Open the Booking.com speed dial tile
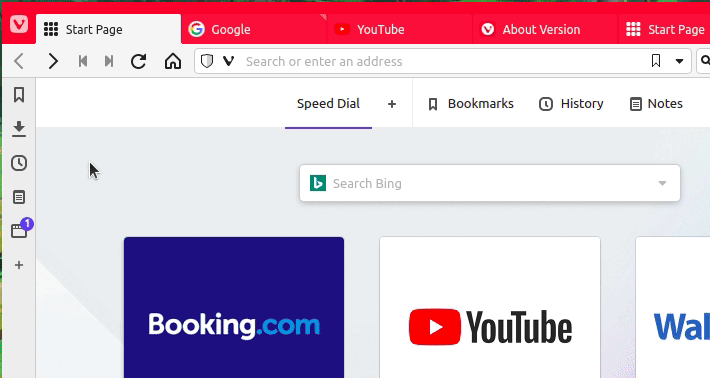The image size is (710, 378). click(234, 307)
